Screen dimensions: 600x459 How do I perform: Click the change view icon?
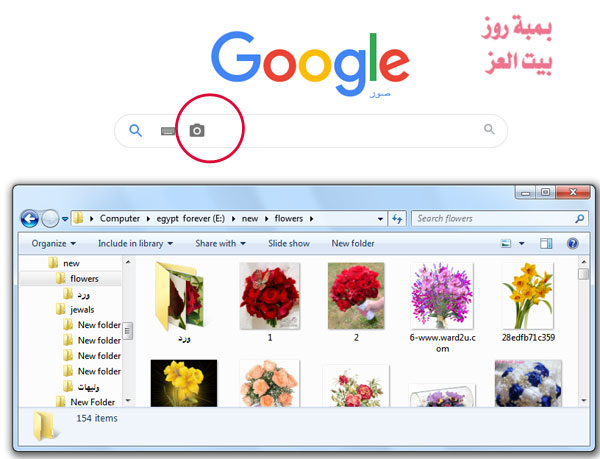tap(506, 243)
